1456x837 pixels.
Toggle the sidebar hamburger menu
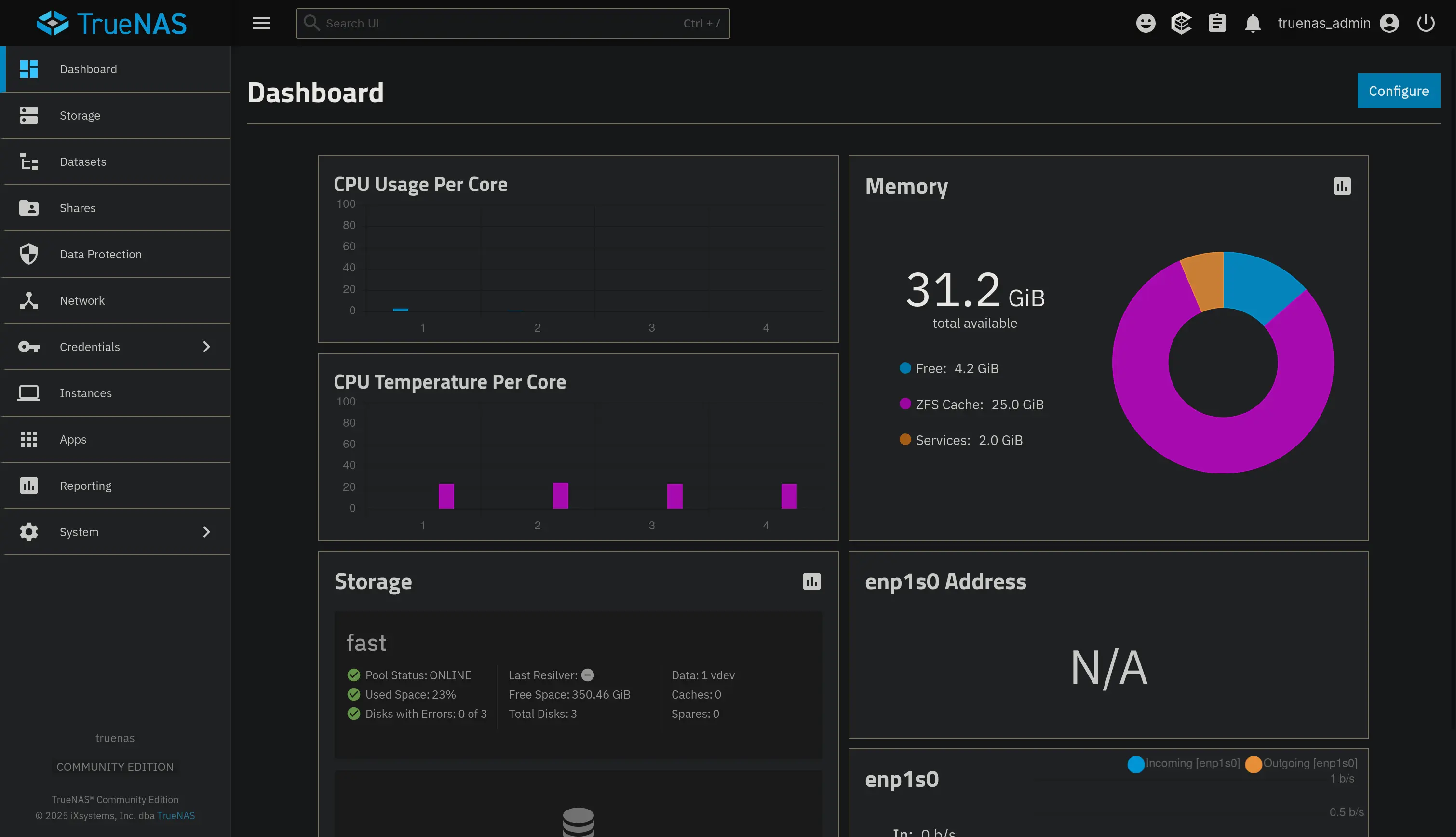[x=261, y=23]
